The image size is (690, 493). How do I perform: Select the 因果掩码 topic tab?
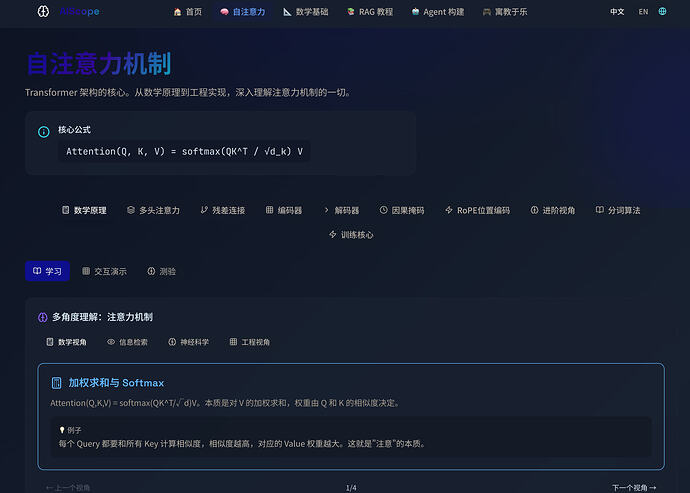coord(402,210)
